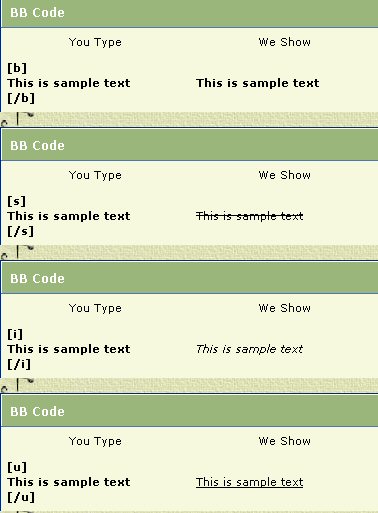Viewport: 378px width, 513px height.
Task: Click "You Type" label in the [s] section
Action: [x=95, y=176]
